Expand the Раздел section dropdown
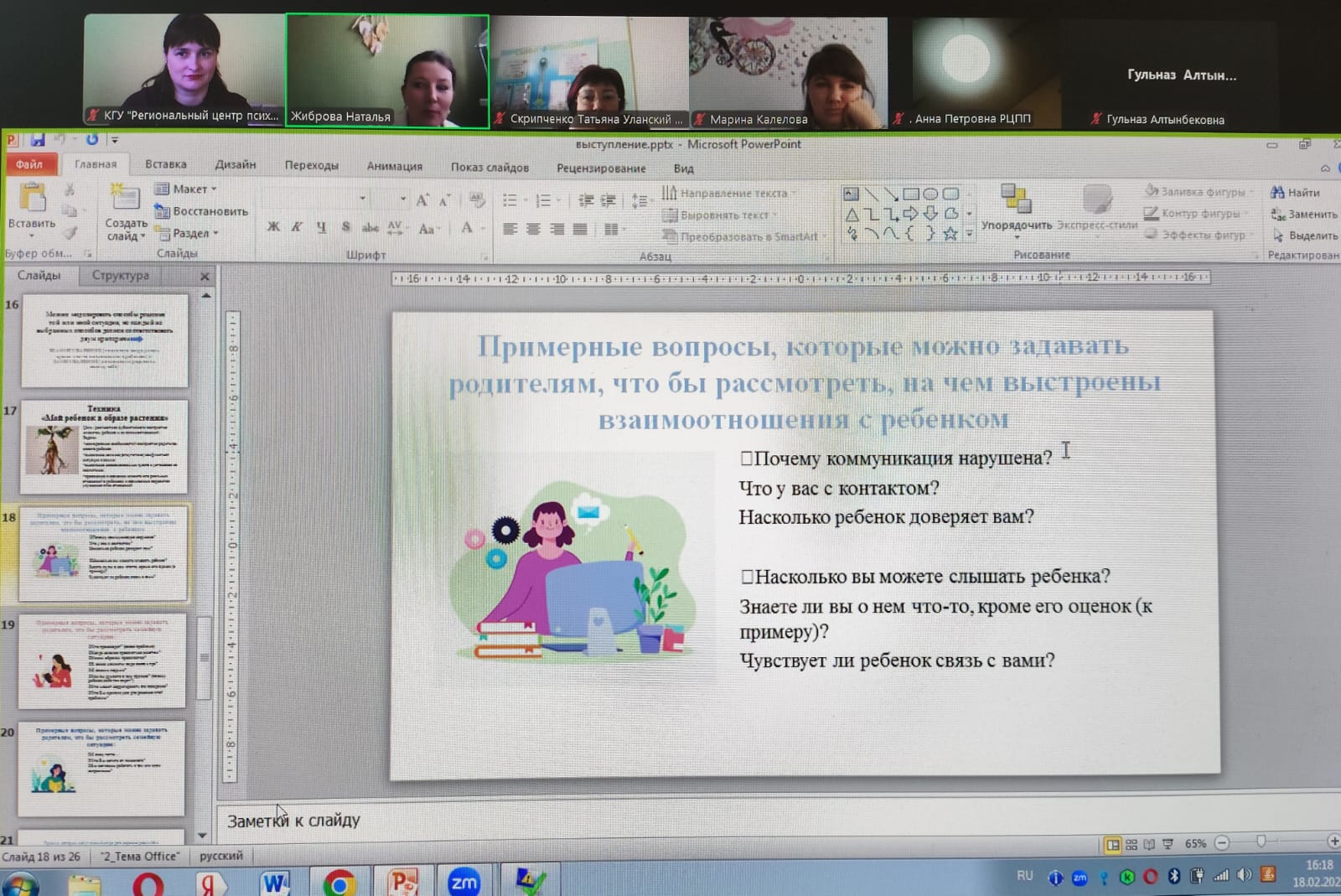 click(193, 233)
